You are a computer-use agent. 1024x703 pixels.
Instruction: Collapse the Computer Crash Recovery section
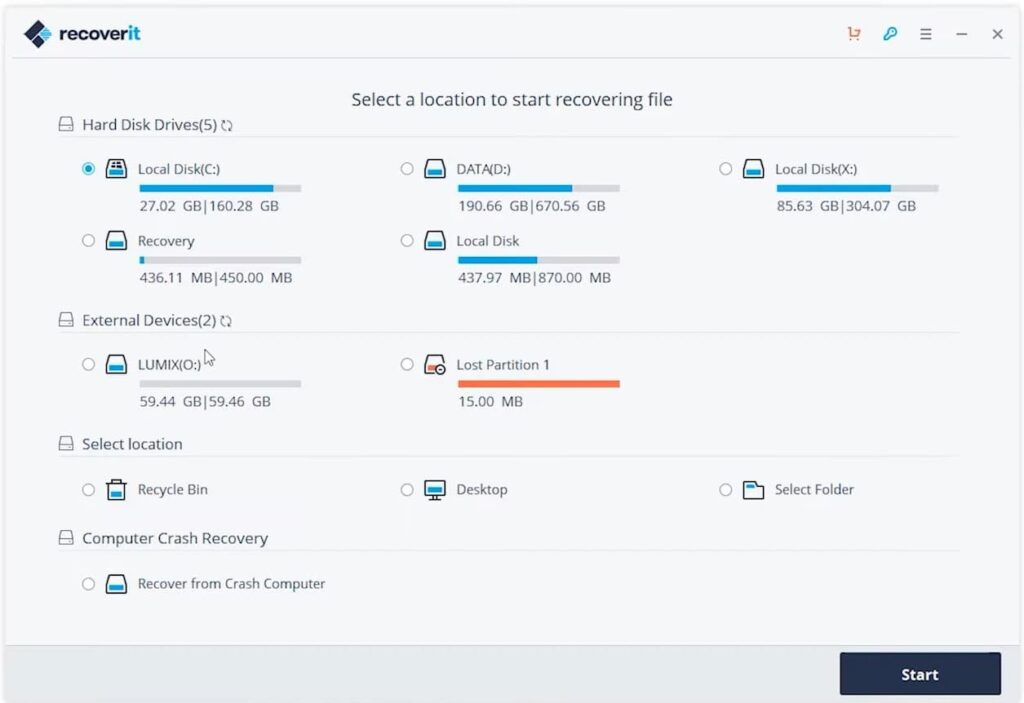click(x=66, y=538)
